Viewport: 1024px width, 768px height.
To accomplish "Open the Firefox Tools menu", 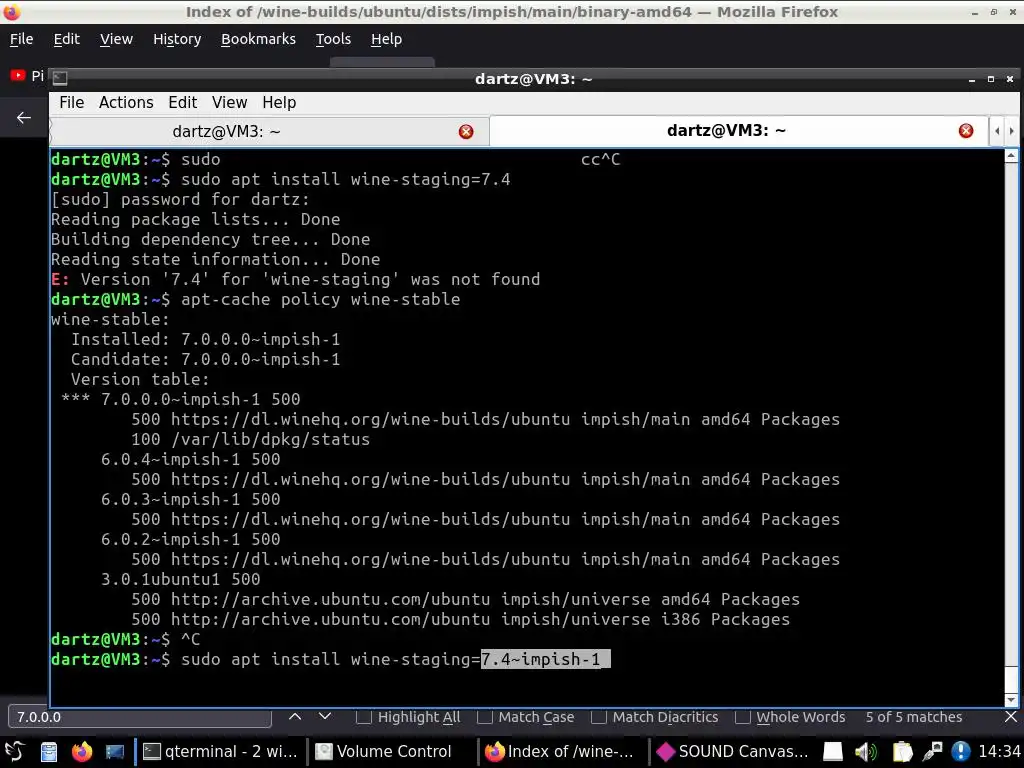I will click(333, 39).
